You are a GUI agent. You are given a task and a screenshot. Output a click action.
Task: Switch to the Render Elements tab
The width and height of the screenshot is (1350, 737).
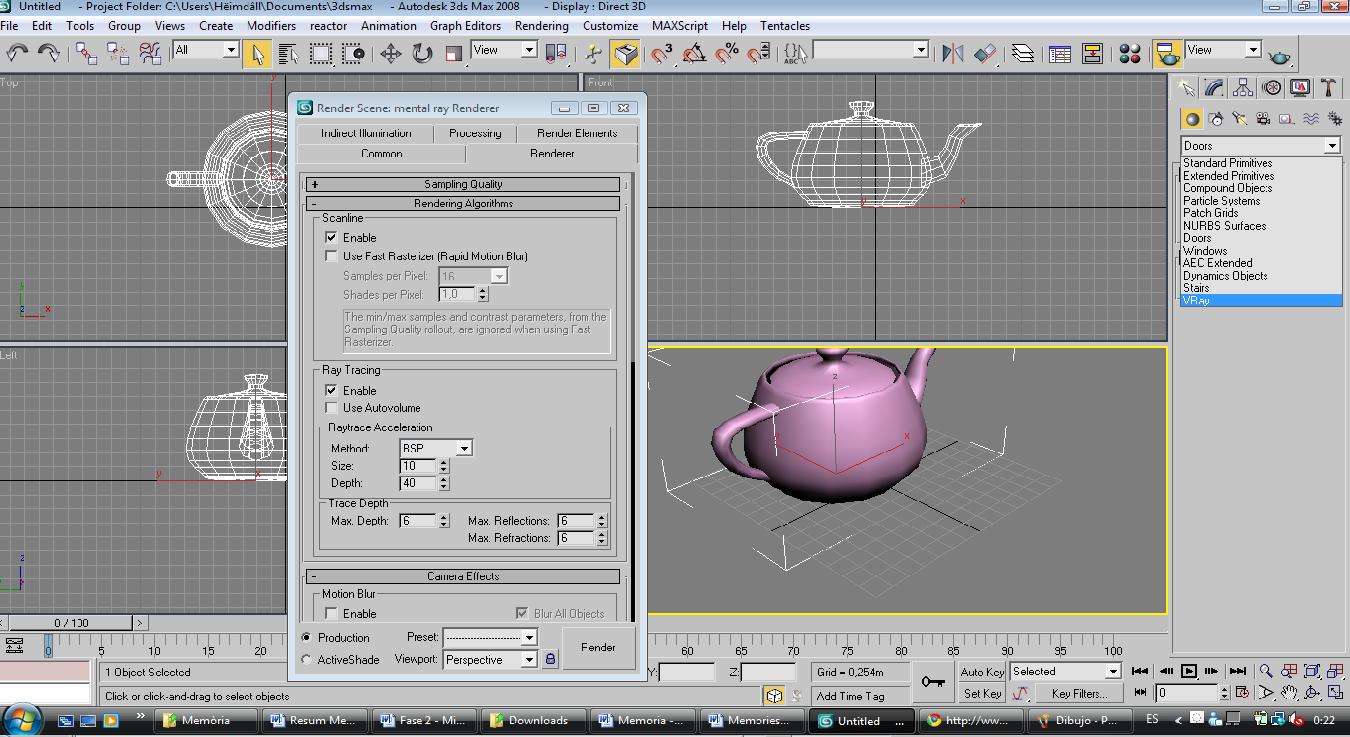577,133
